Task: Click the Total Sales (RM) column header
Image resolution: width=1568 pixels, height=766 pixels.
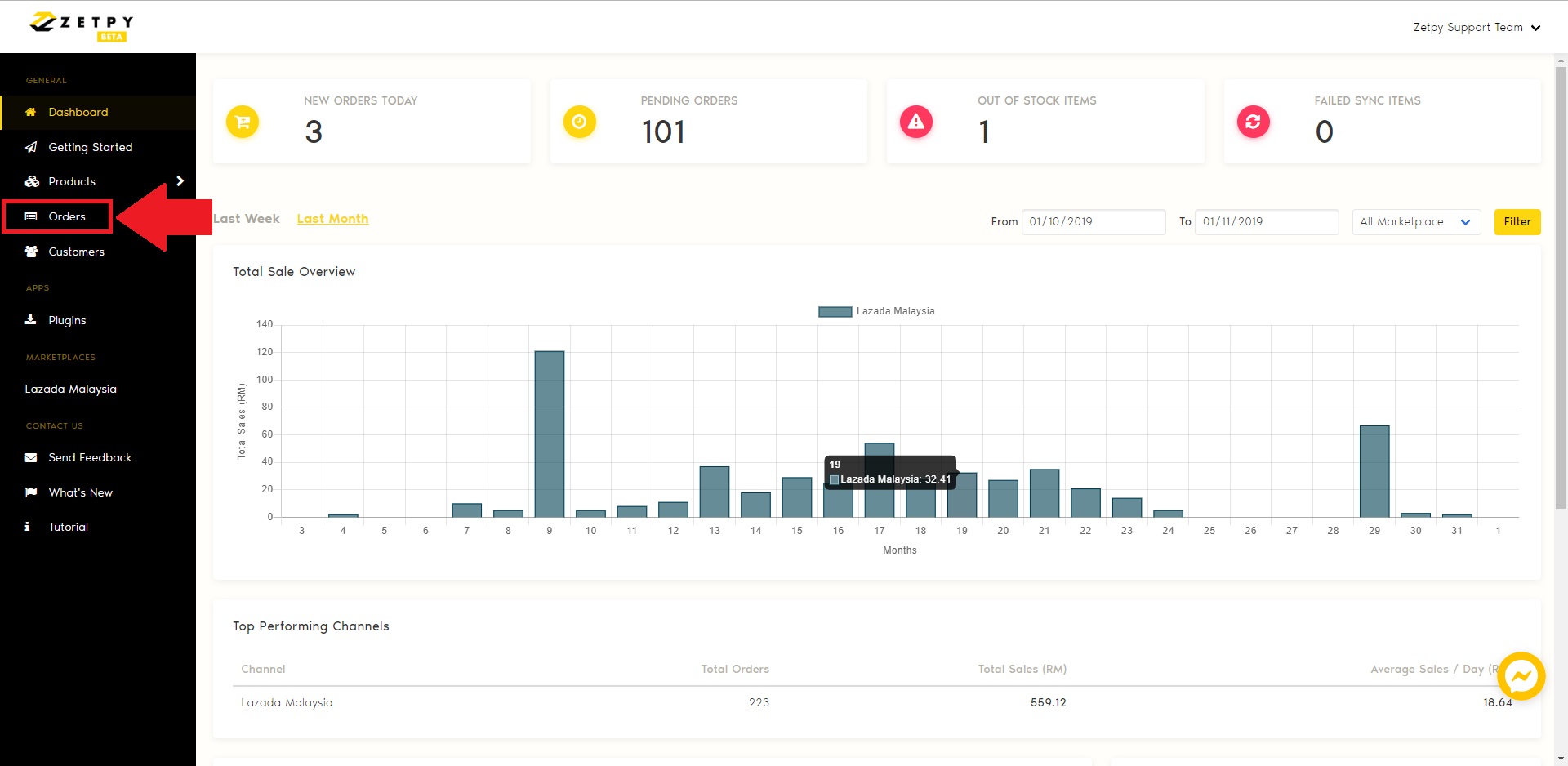Action: [1022, 669]
